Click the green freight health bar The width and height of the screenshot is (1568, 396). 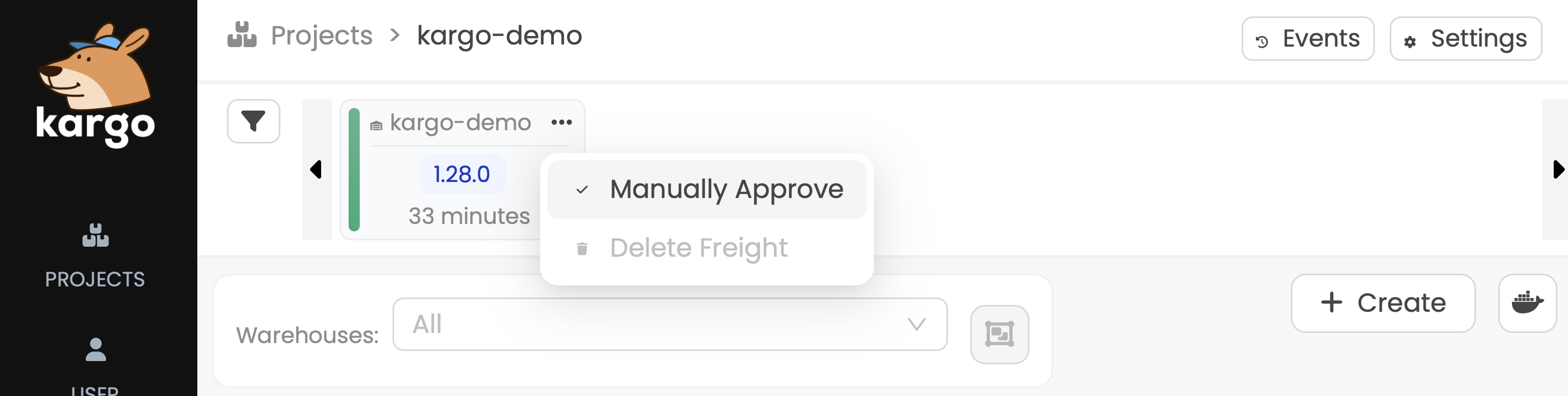[x=356, y=169]
